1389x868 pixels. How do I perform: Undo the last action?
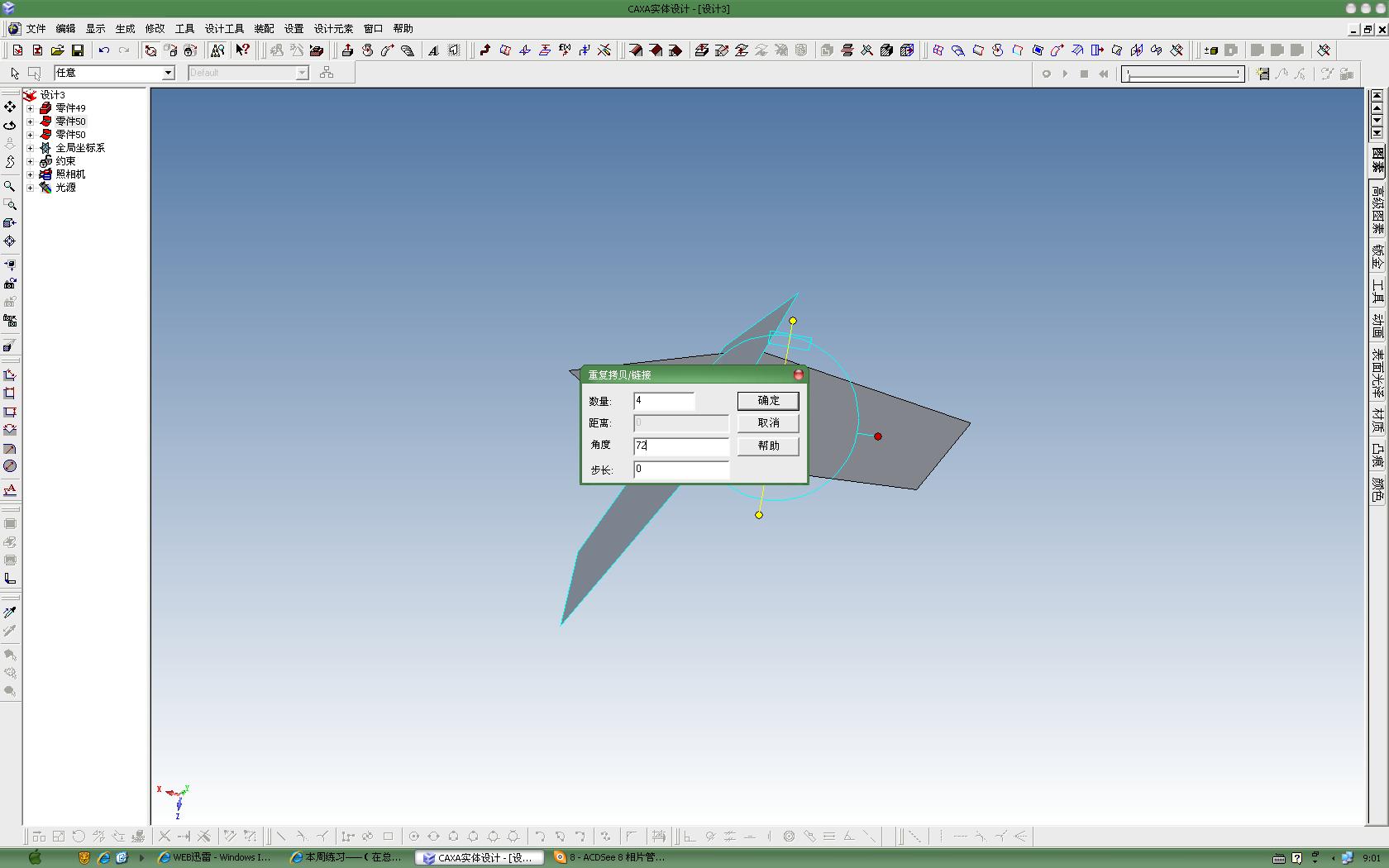click(x=104, y=50)
